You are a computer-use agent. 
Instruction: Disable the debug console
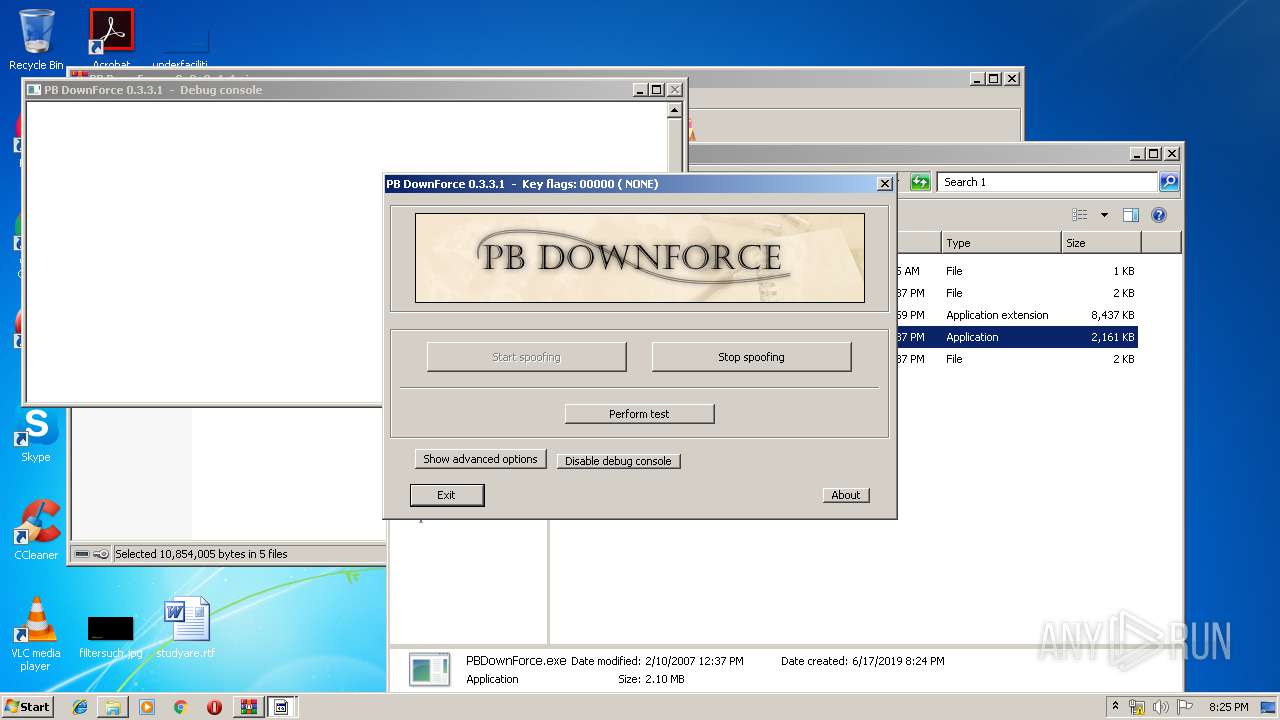click(x=618, y=461)
